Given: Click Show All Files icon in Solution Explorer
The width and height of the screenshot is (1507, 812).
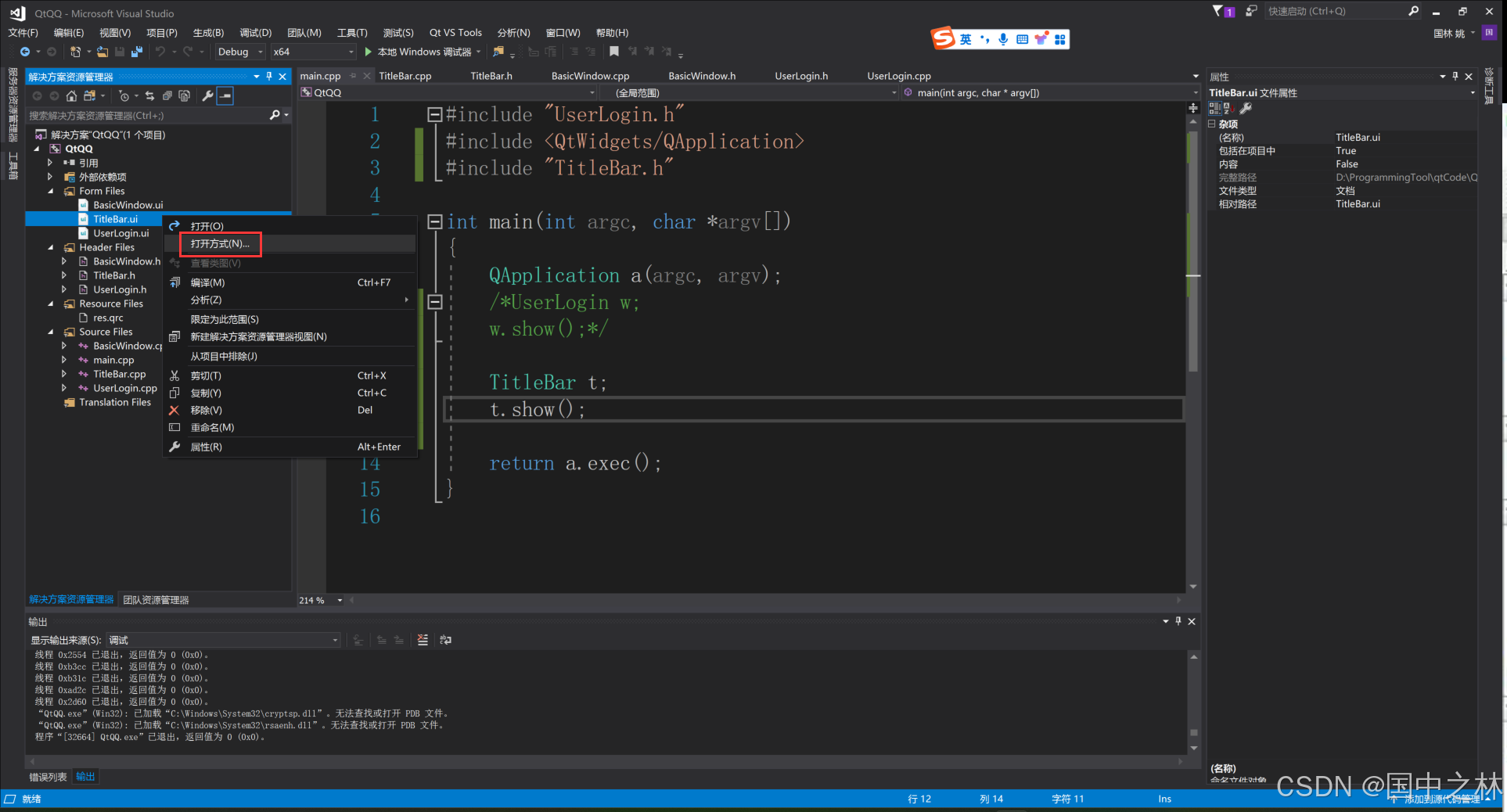Looking at the screenshot, I should (x=184, y=95).
